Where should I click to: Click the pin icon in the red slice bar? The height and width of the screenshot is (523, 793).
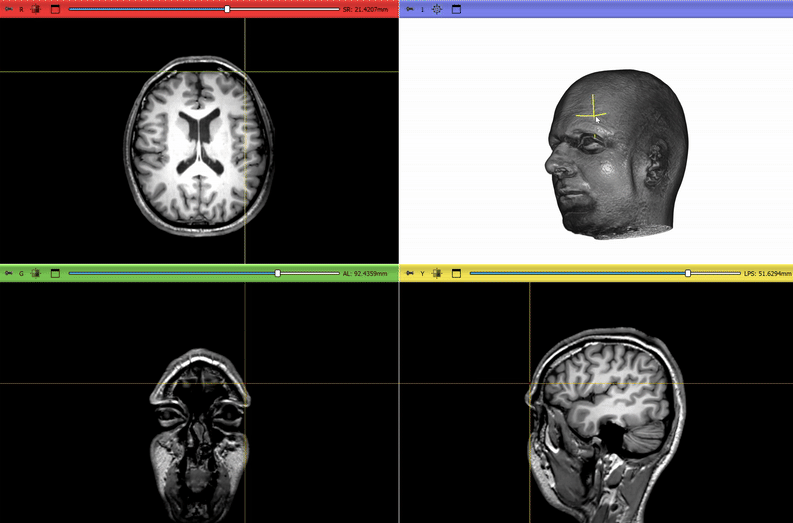(9, 9)
